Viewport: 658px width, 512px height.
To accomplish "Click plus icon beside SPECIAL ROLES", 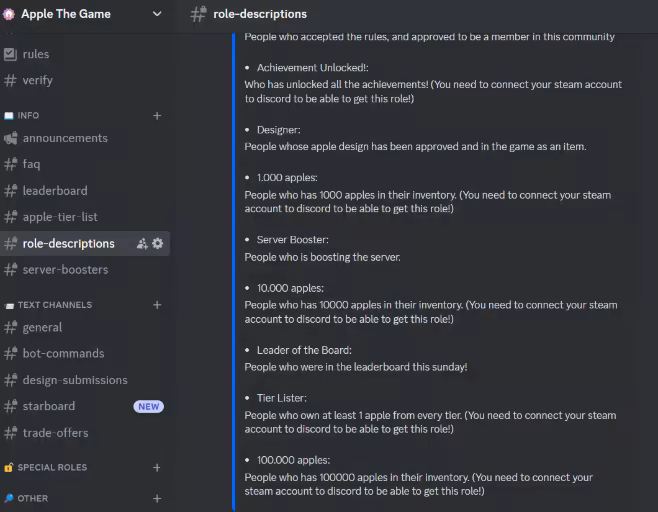I will pos(157,467).
